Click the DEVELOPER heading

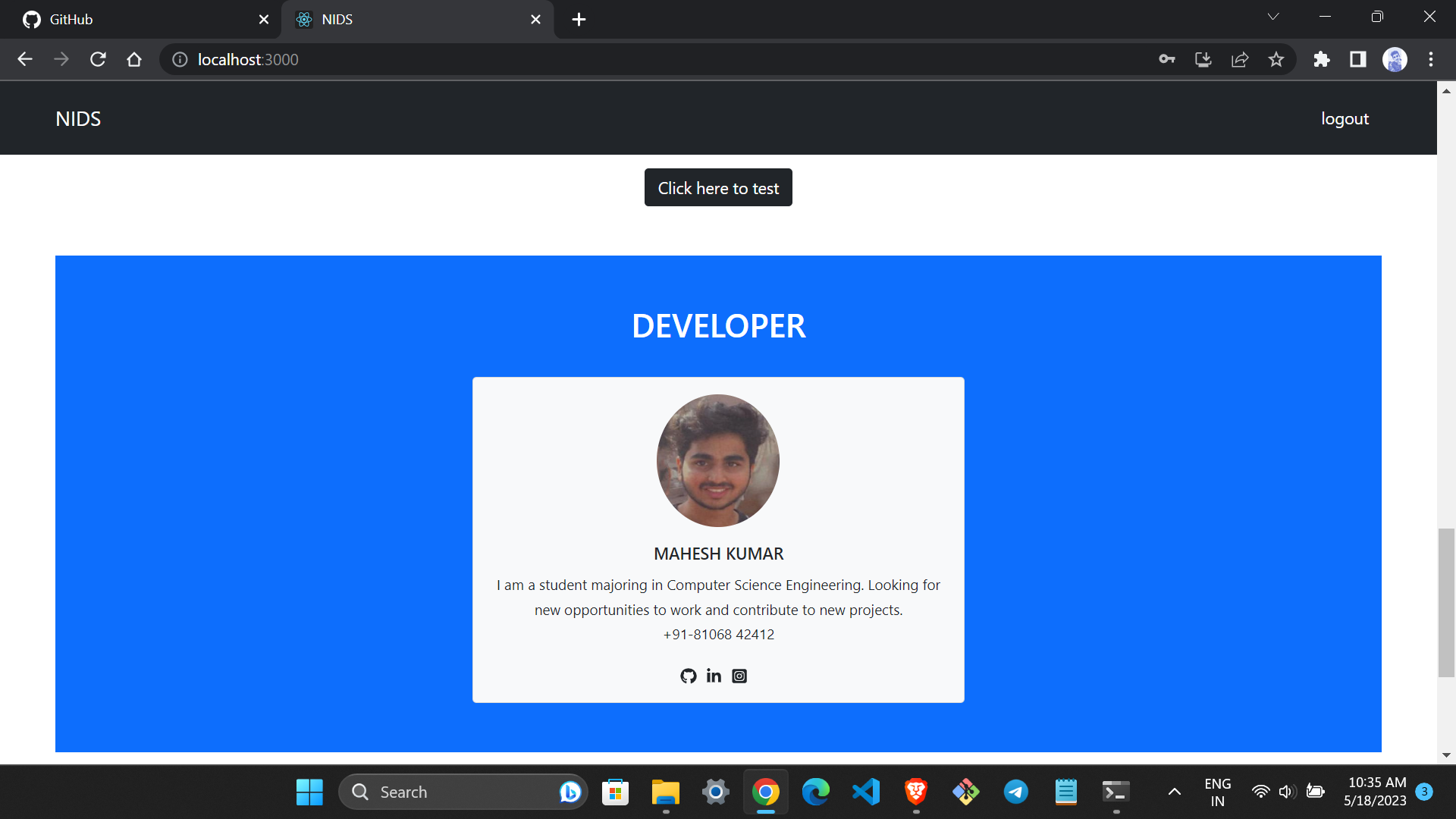point(718,326)
